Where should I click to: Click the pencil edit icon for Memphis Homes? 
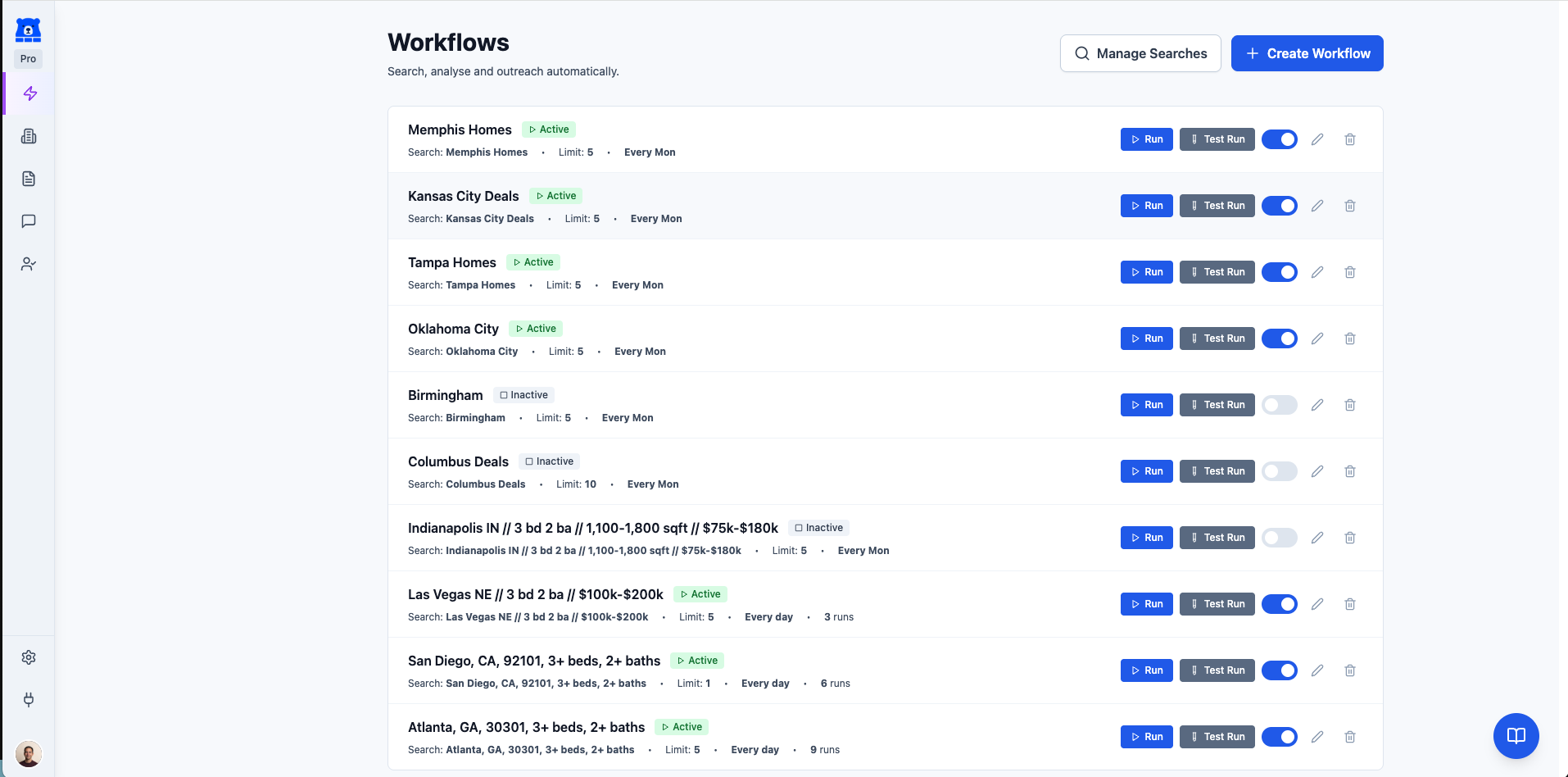(x=1317, y=139)
